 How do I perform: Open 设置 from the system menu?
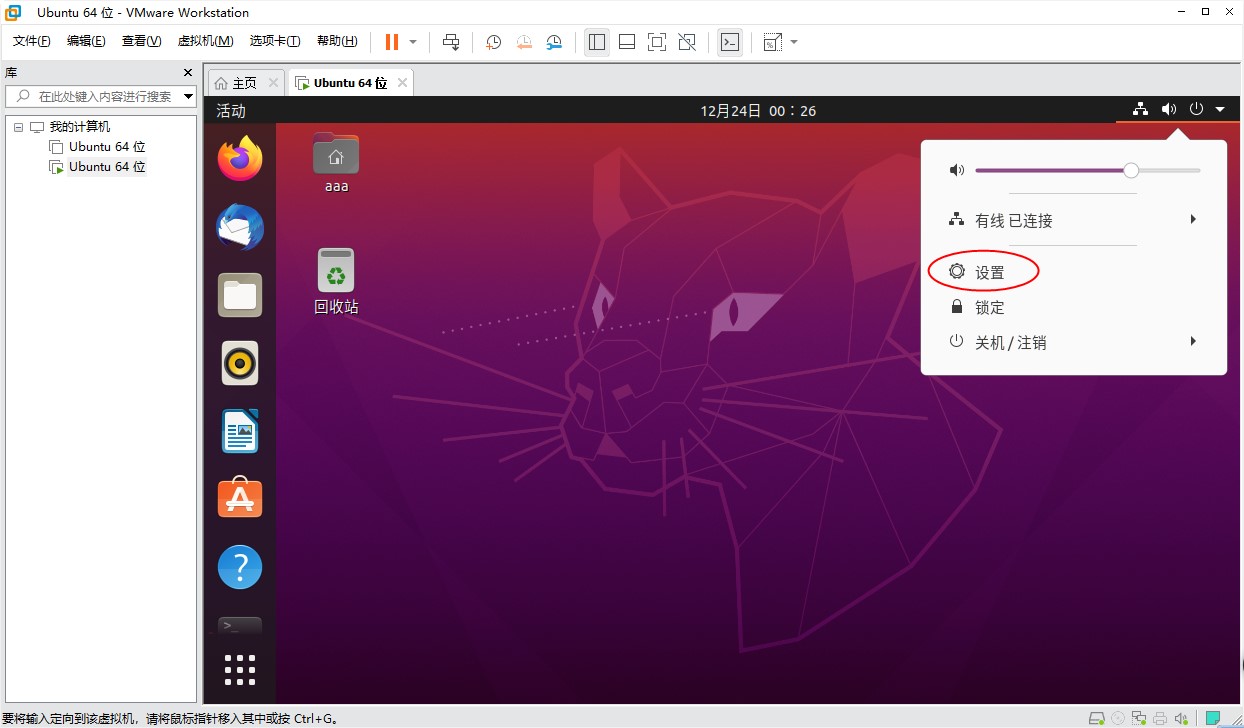(x=988, y=271)
